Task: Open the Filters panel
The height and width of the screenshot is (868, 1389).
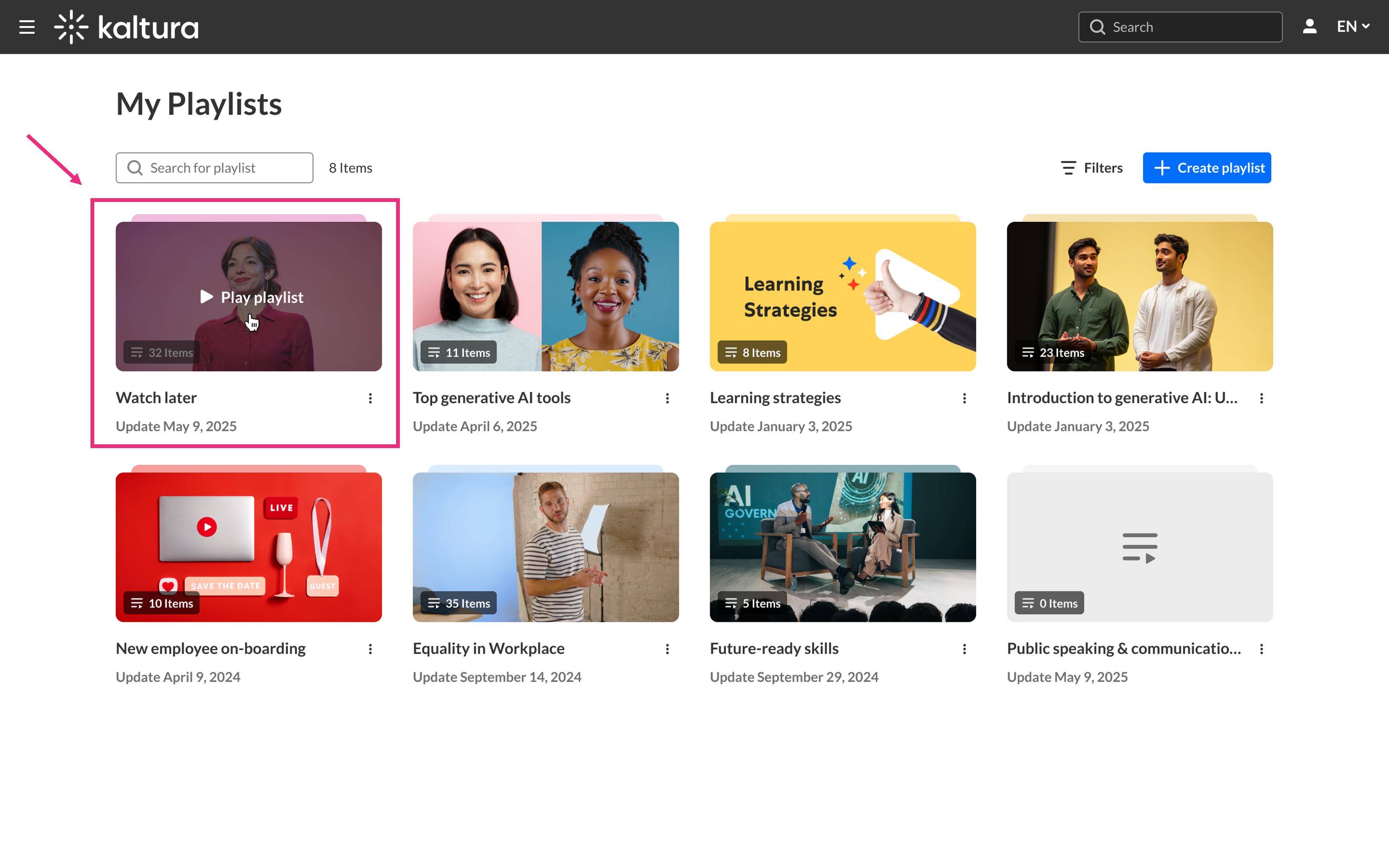Action: tap(1091, 167)
